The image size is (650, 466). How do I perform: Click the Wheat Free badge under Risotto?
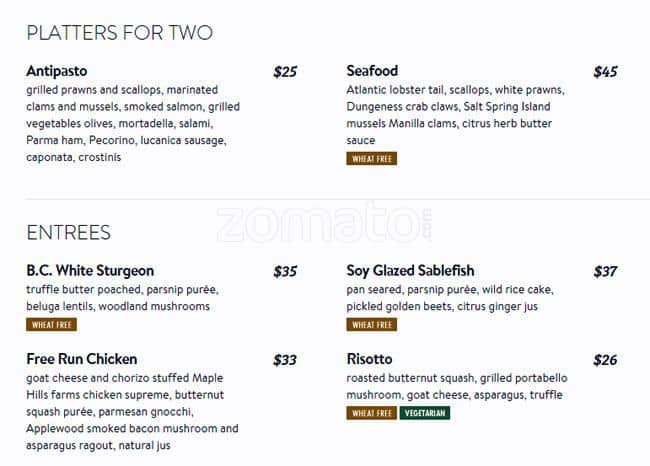(x=372, y=413)
